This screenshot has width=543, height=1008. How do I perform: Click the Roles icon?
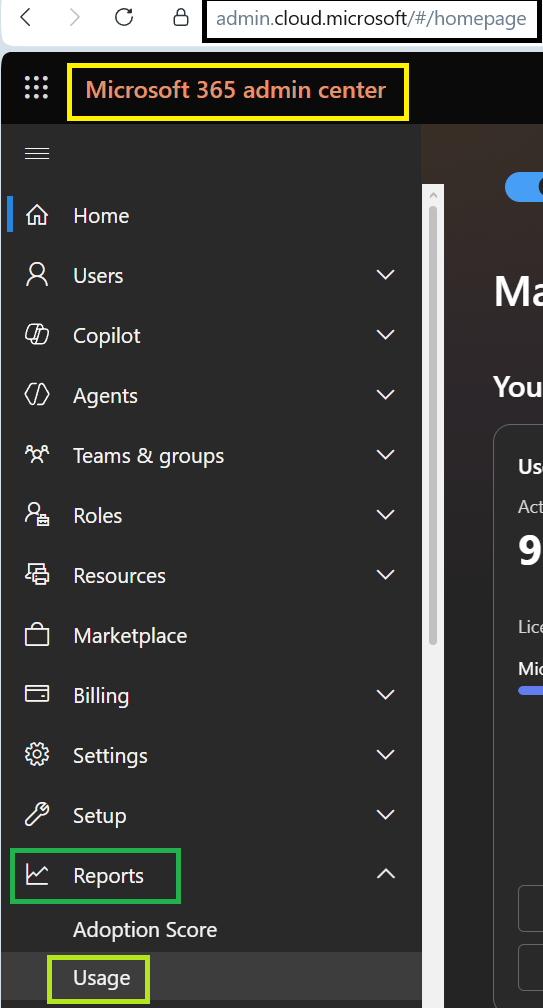pos(37,515)
